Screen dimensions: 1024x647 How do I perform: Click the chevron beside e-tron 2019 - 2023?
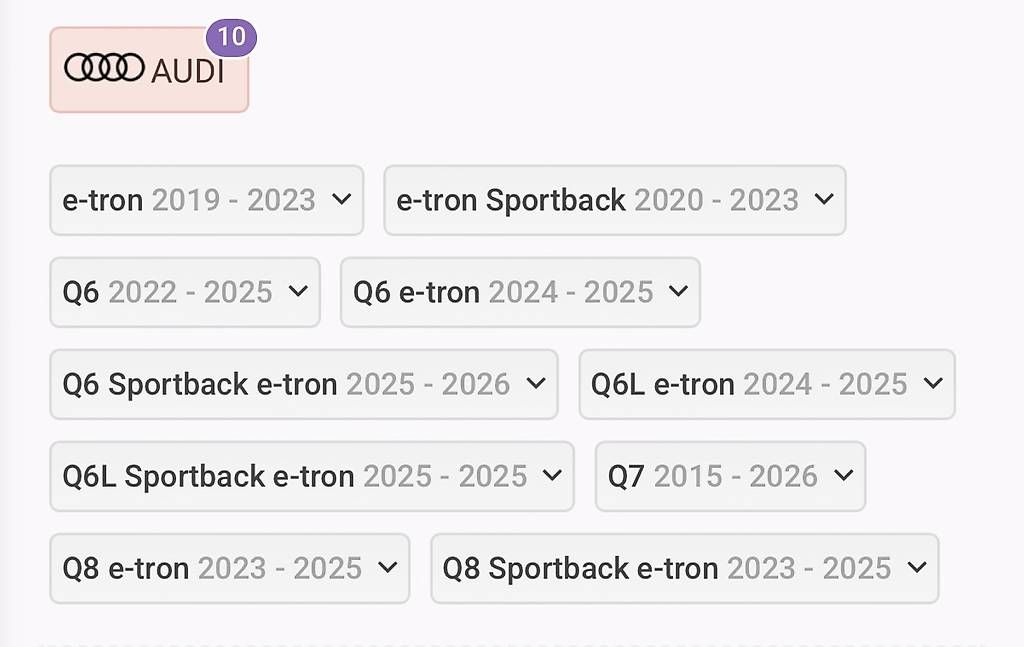pyautogui.click(x=341, y=199)
